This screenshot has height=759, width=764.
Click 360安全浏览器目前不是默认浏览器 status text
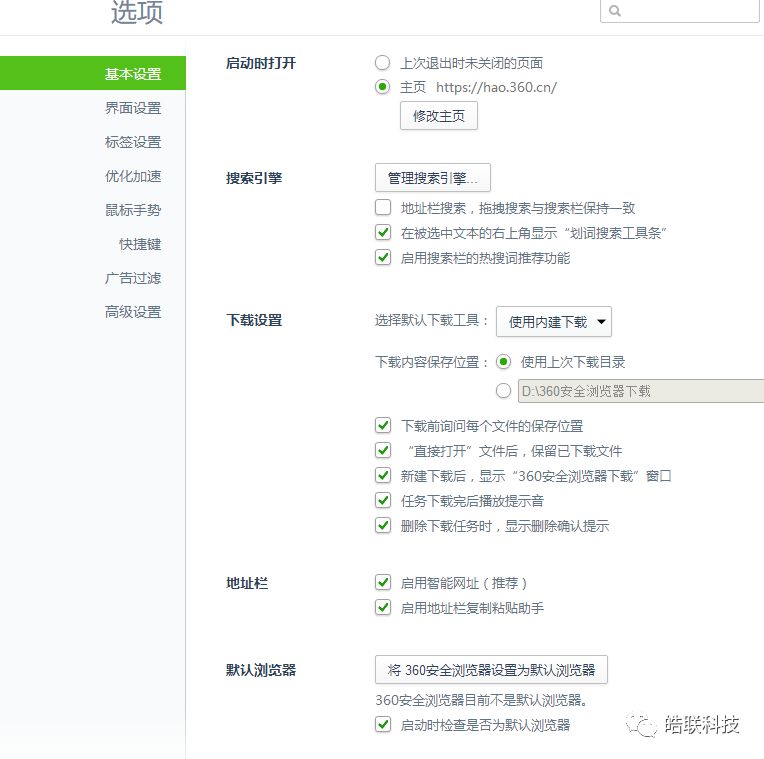(x=482, y=700)
